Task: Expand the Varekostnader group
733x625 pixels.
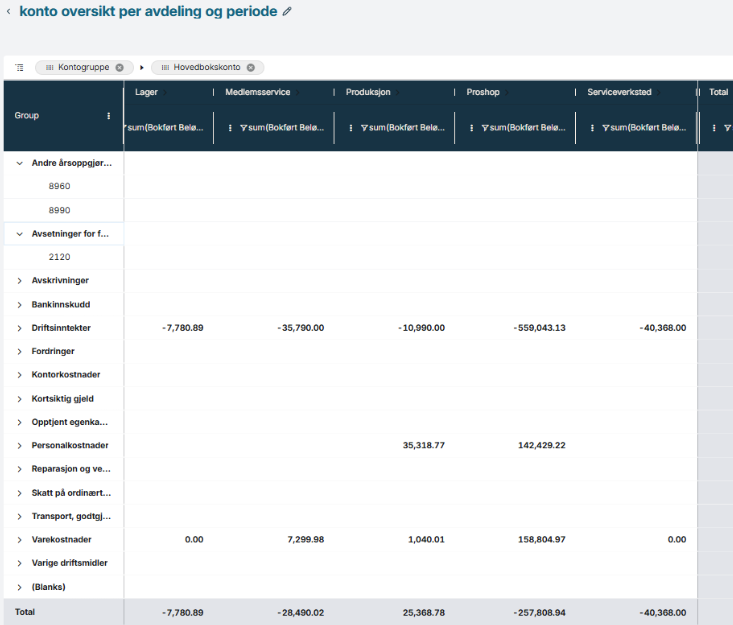Action: [19, 540]
